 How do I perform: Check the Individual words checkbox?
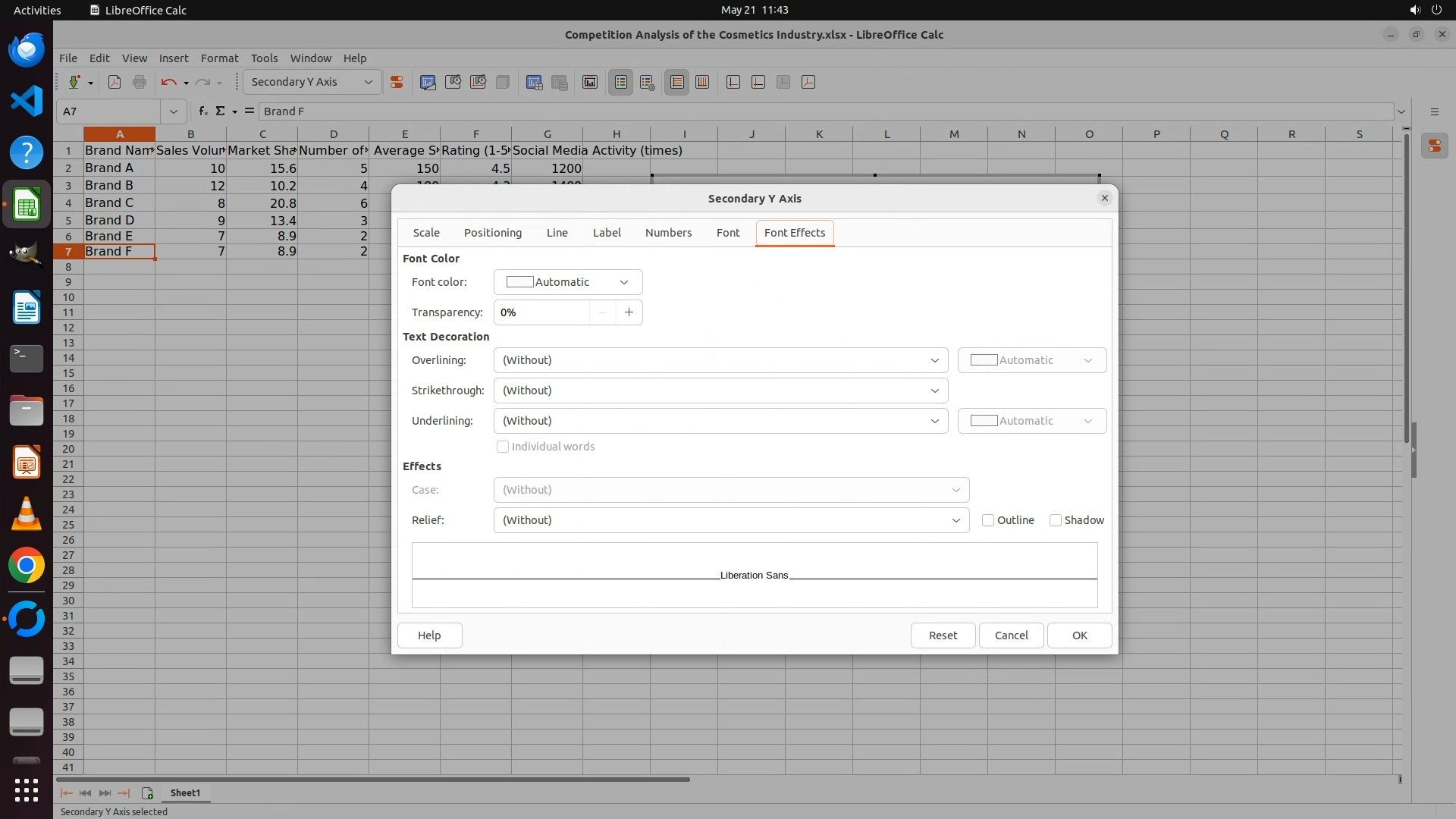(503, 447)
